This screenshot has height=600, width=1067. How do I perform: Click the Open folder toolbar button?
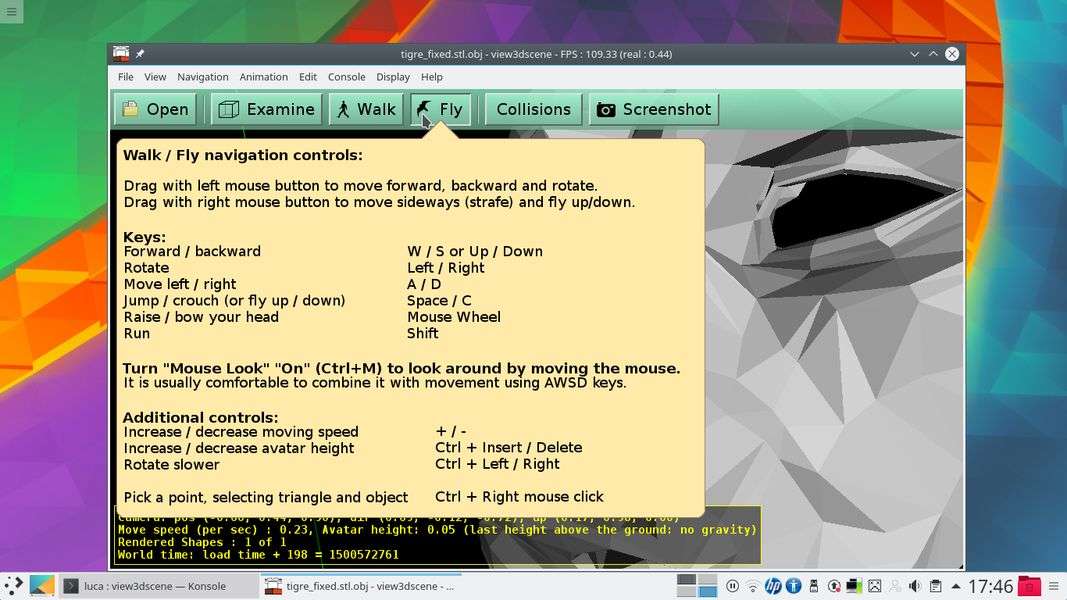(x=155, y=110)
